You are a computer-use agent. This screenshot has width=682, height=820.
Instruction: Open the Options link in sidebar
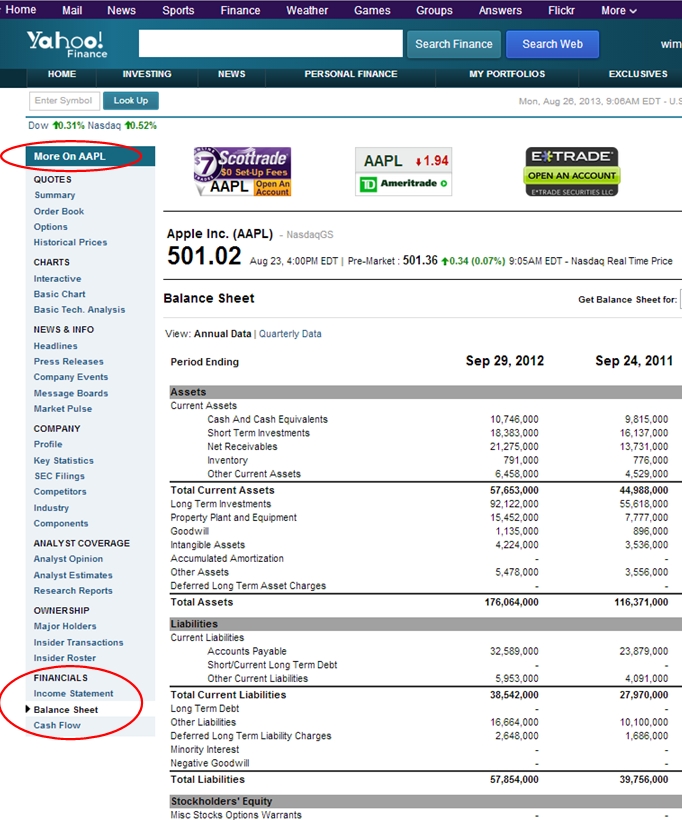(51, 227)
